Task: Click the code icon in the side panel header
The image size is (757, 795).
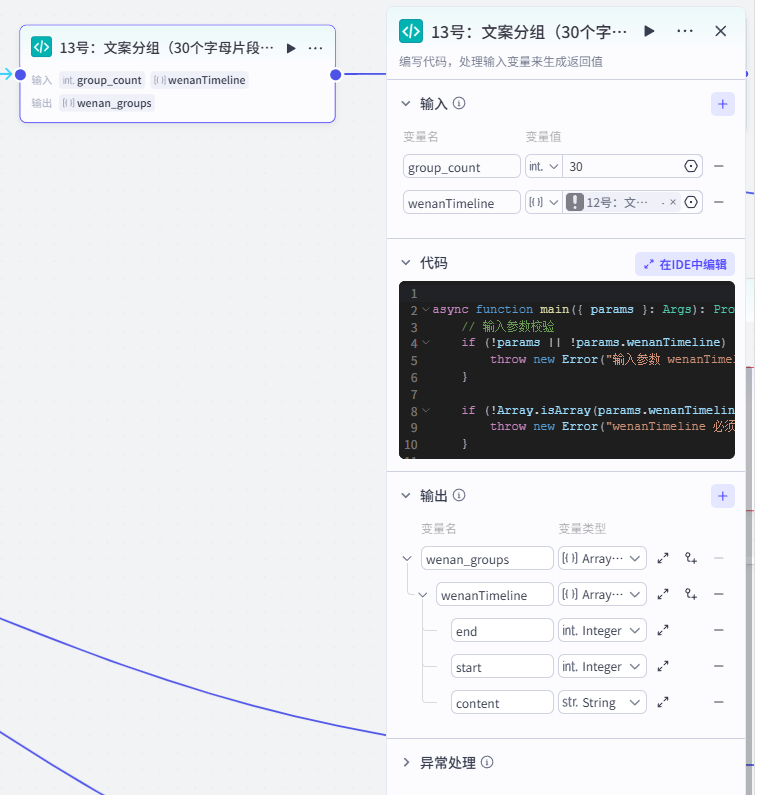Action: [x=411, y=31]
